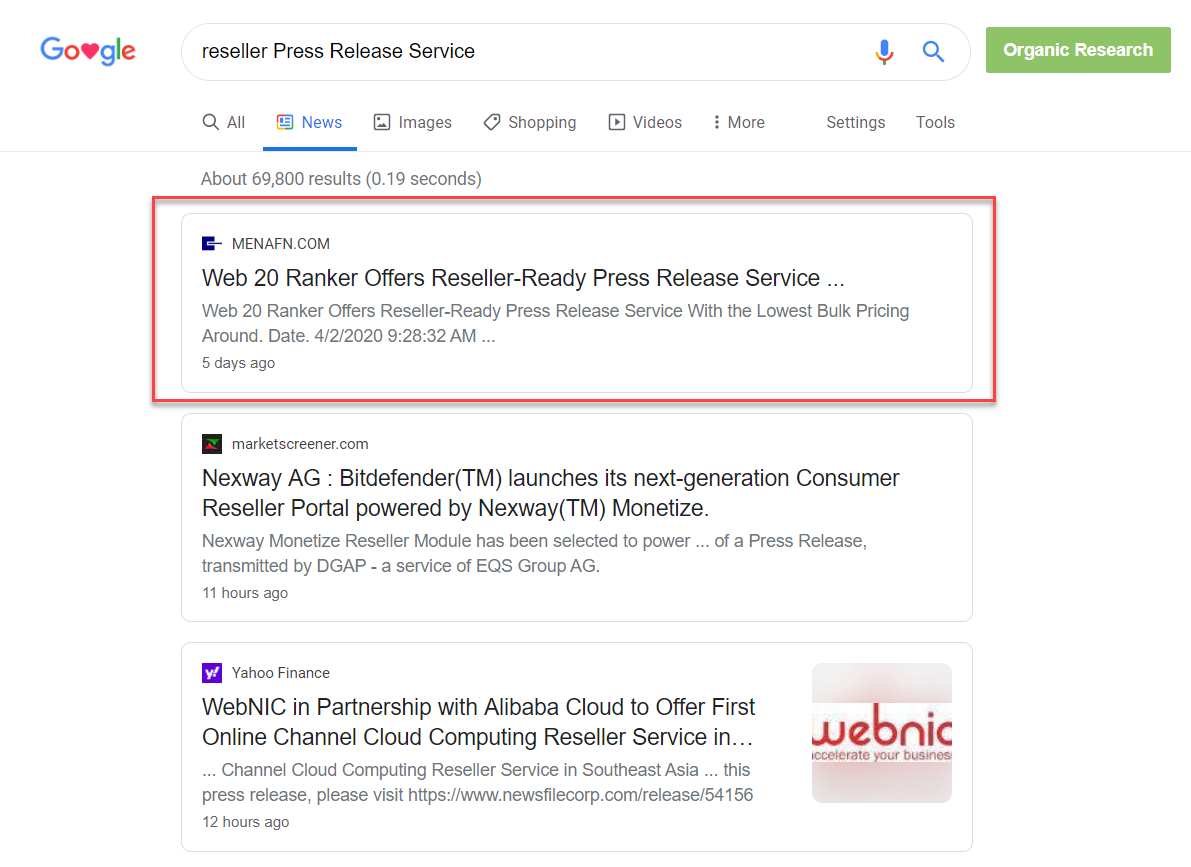Click in the search query field
Image resolution: width=1191 pixels, height=867 pixels.
520,52
